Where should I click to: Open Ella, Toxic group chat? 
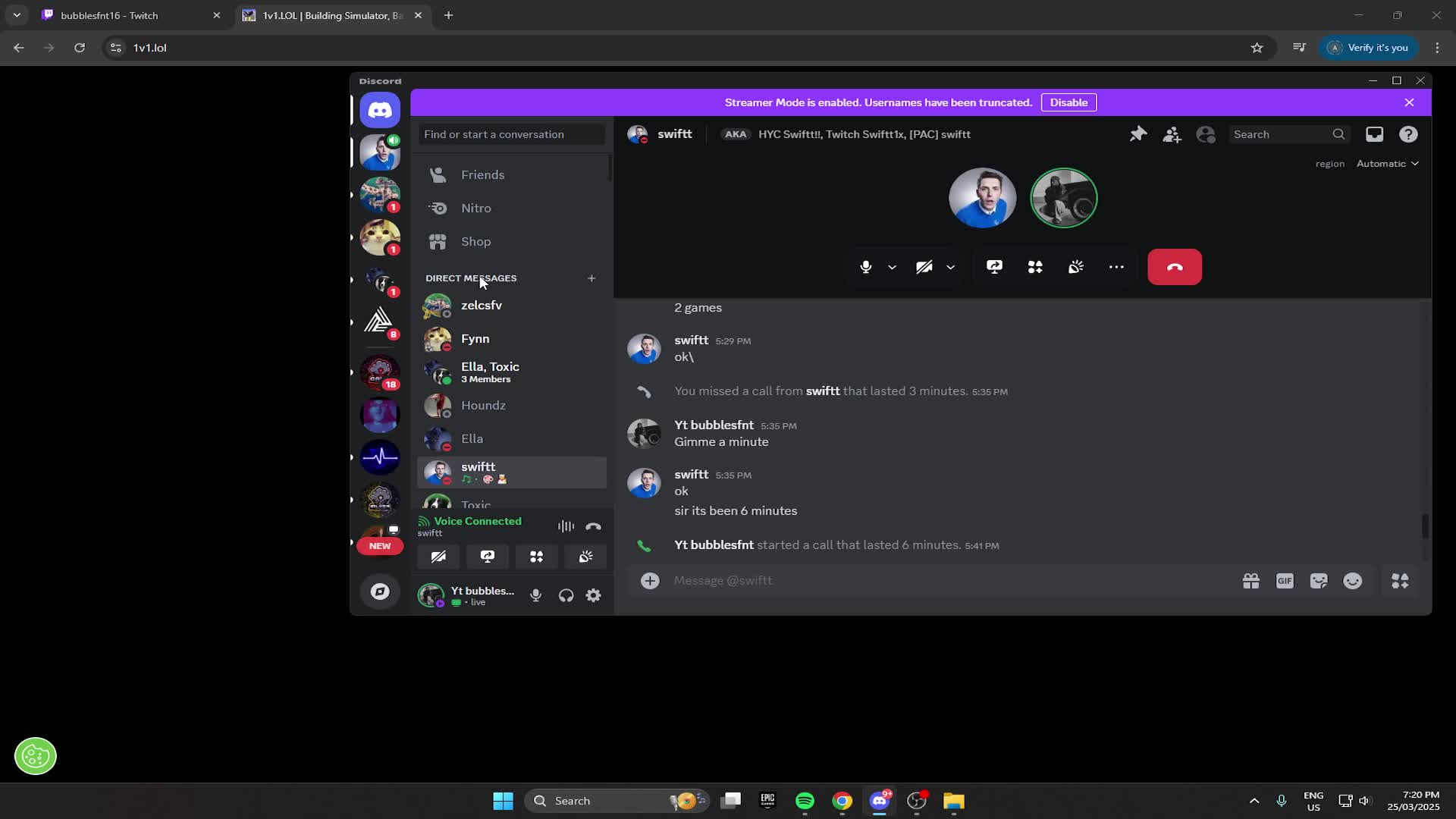512,372
